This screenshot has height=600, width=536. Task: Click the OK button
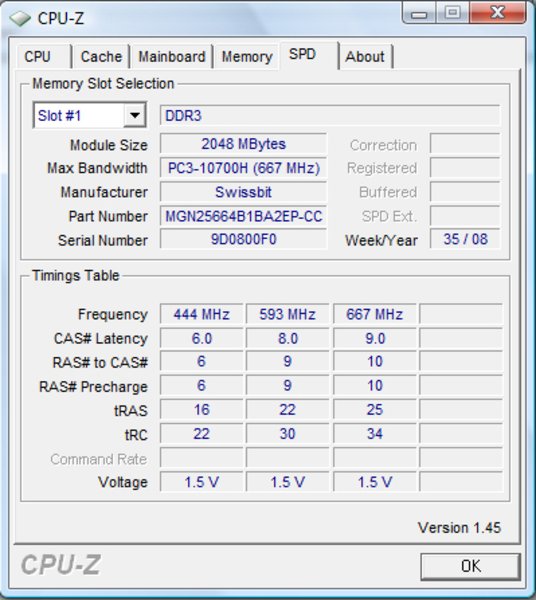471,566
